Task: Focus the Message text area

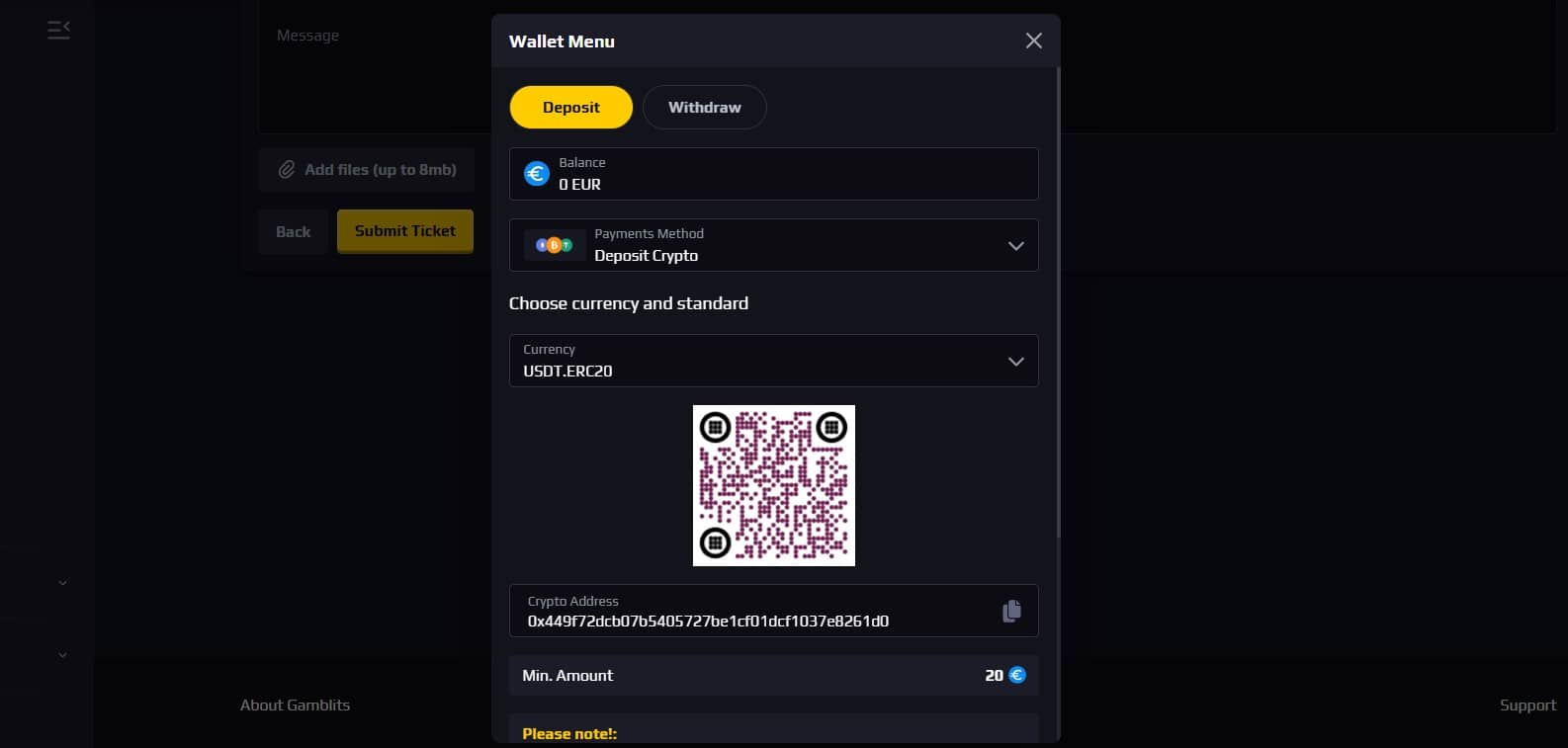Action: (x=376, y=79)
